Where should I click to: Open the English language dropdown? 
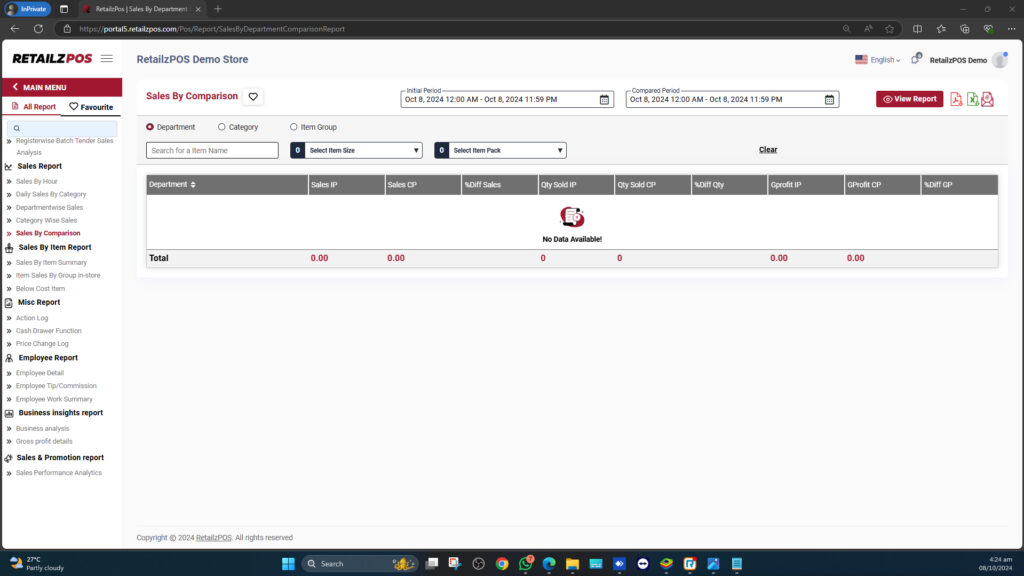(882, 60)
